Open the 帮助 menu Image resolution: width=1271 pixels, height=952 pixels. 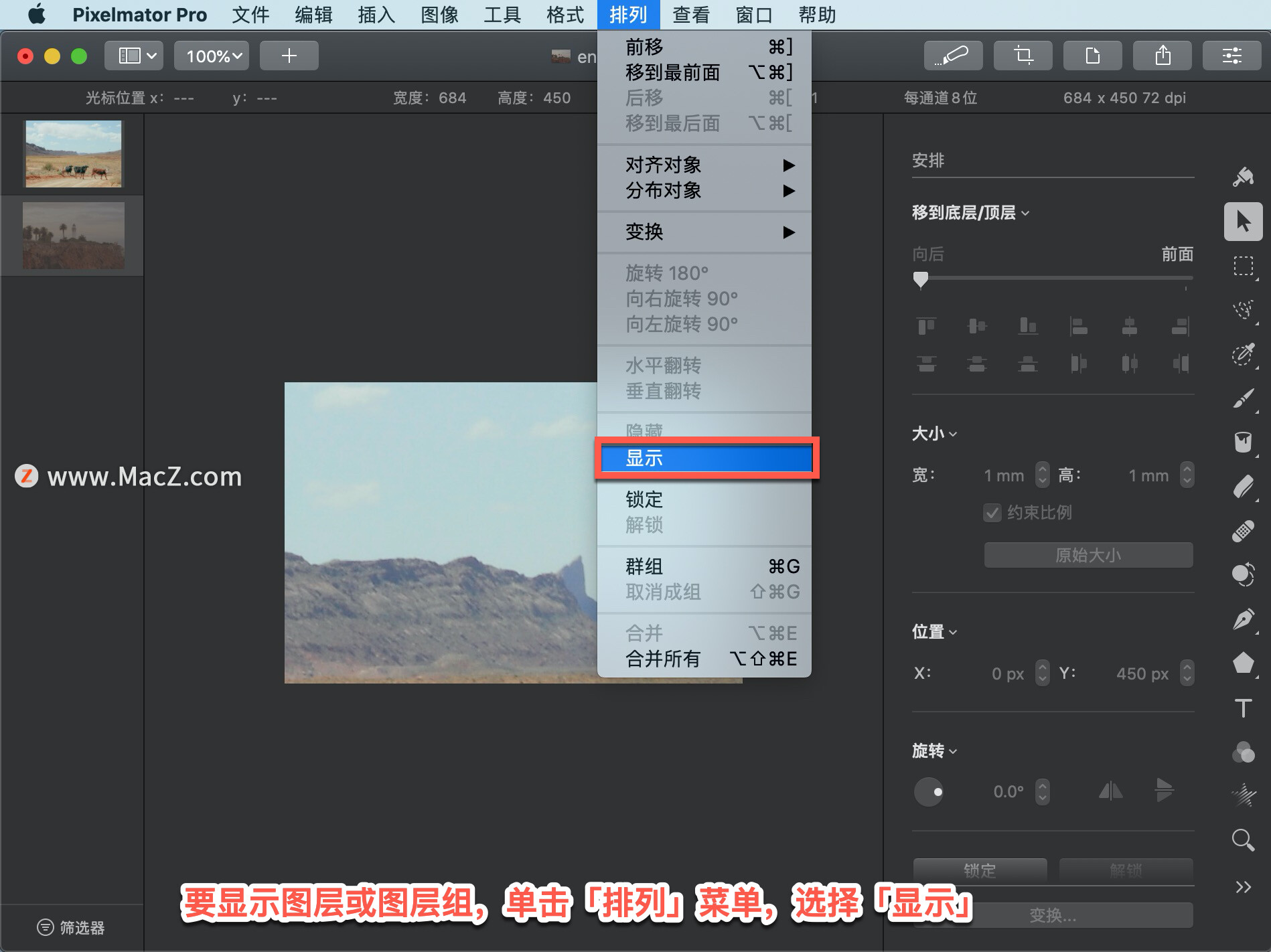817,15
